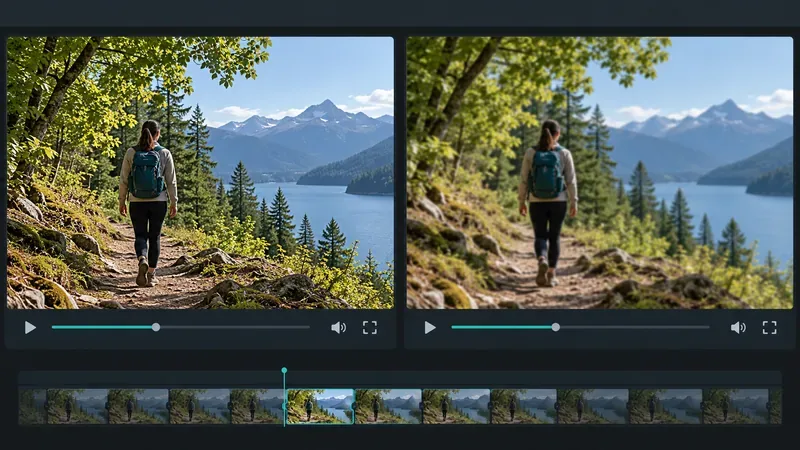Click the left player progress slider handle
This screenshot has width=800, height=450.
pyautogui.click(x=156, y=327)
